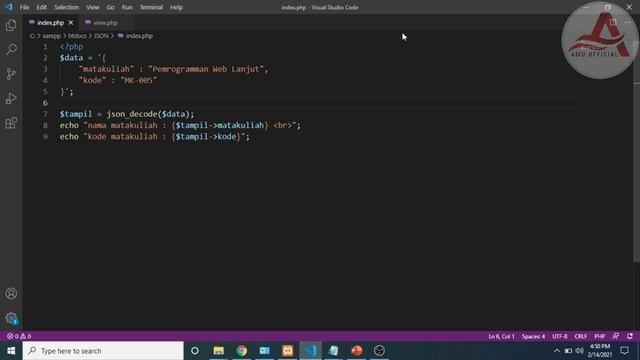Open Windows Action Center notifications
Viewport: 640px width, 360px height.
click(x=624, y=351)
